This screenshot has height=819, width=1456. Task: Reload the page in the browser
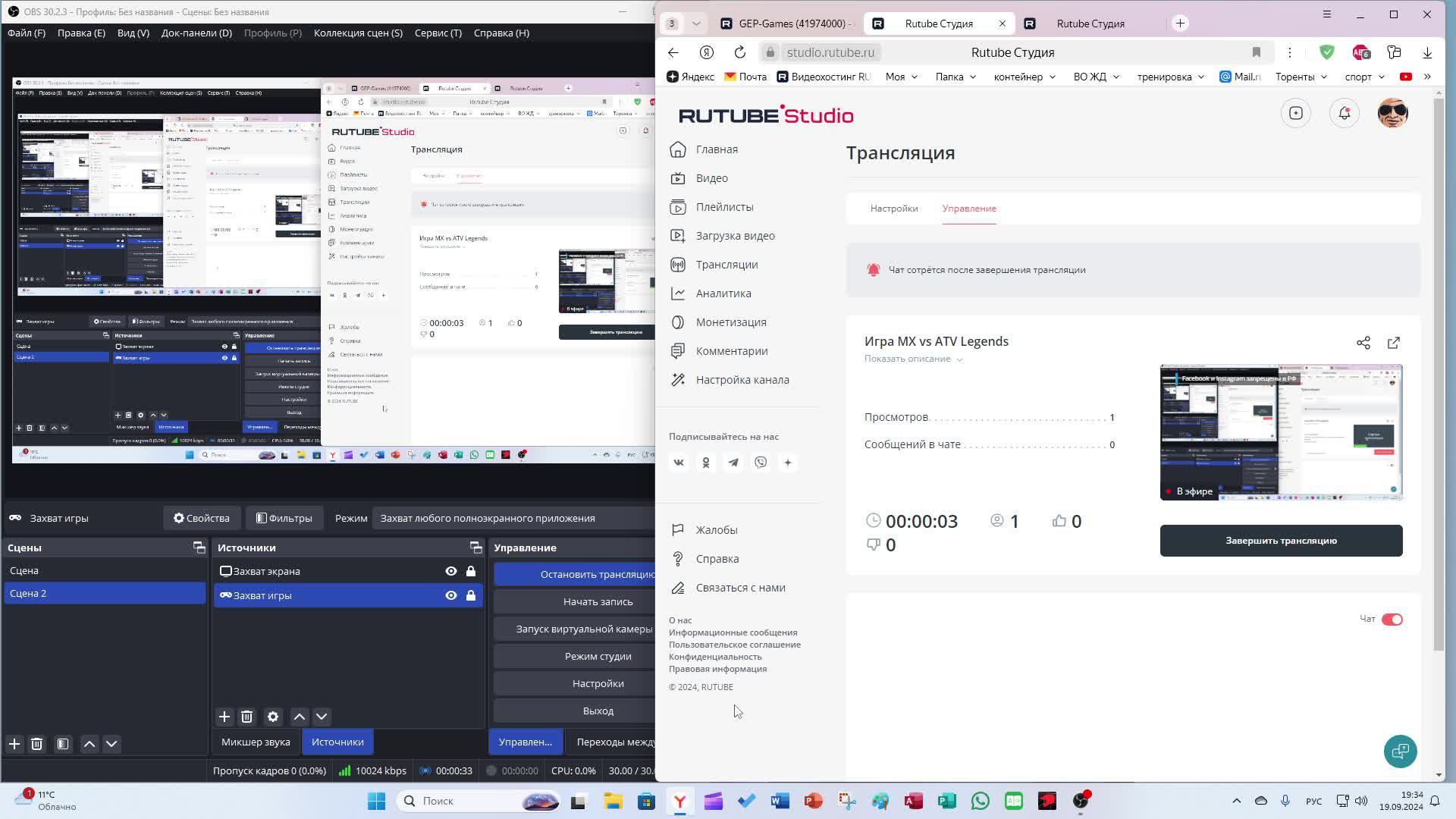tap(740, 52)
